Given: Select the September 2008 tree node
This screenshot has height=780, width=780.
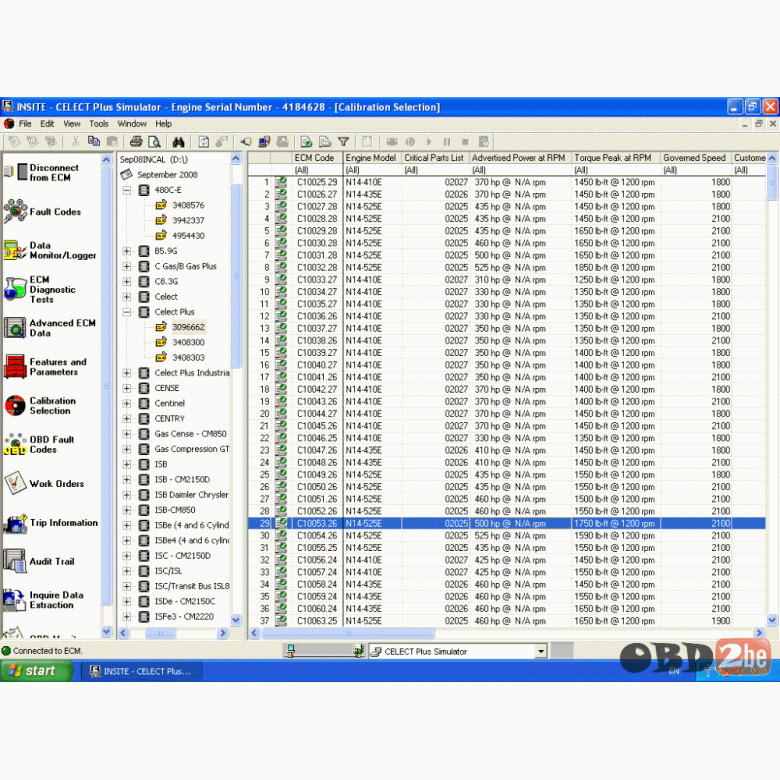Looking at the screenshot, I should click(167, 175).
